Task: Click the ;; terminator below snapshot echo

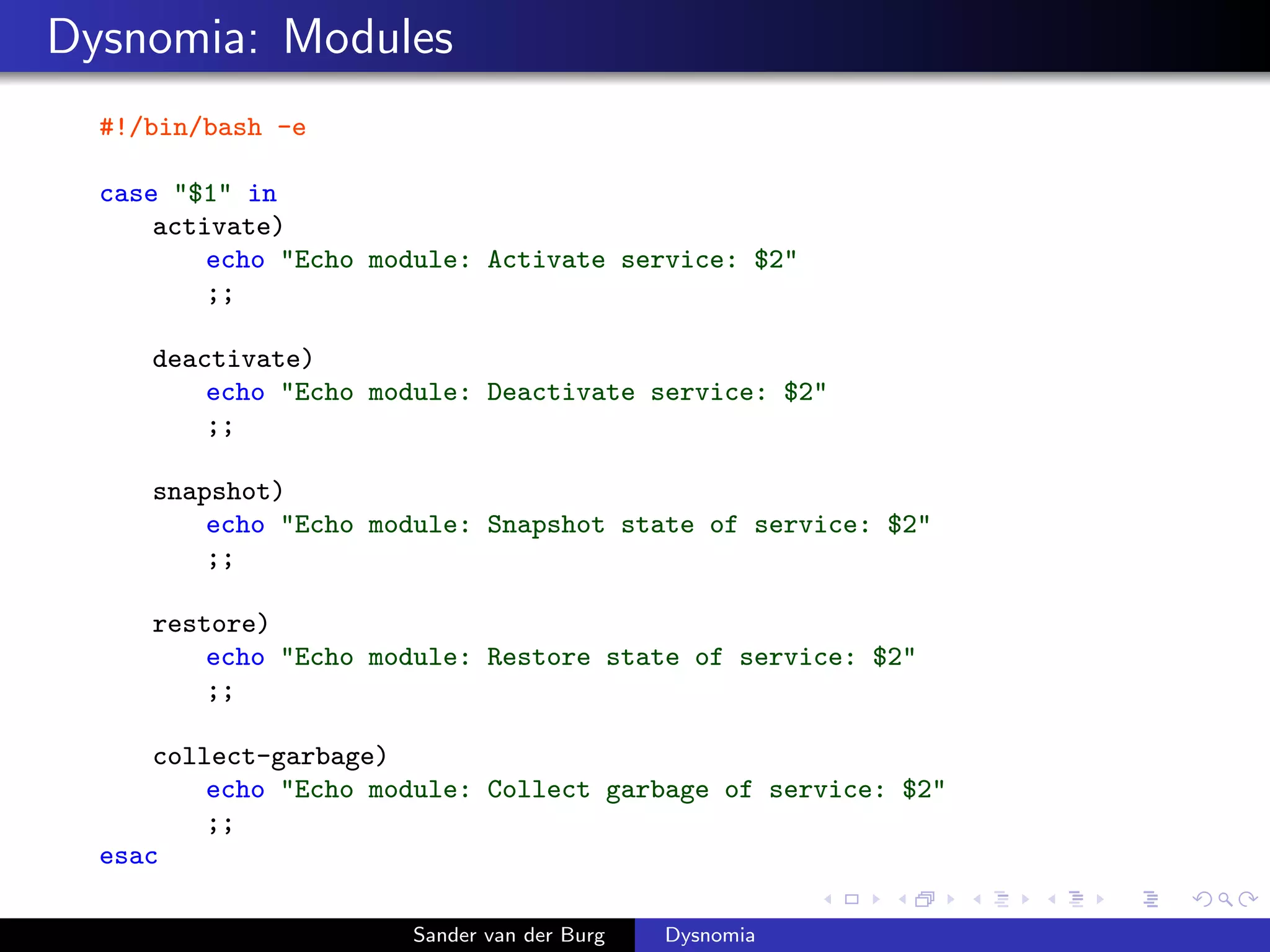Action: [x=221, y=560]
